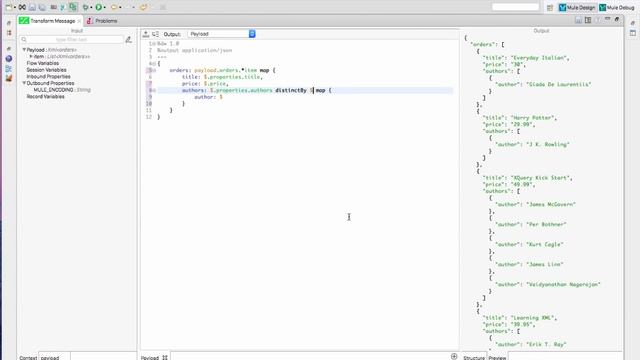640x360 pixels.
Task: Click the code line 'author: $'
Action: click(208, 97)
